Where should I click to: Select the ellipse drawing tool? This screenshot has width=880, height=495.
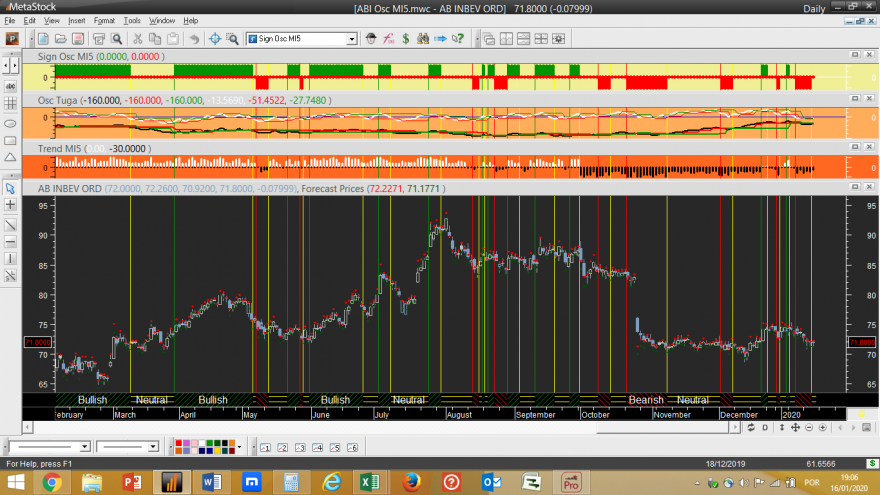coord(10,124)
